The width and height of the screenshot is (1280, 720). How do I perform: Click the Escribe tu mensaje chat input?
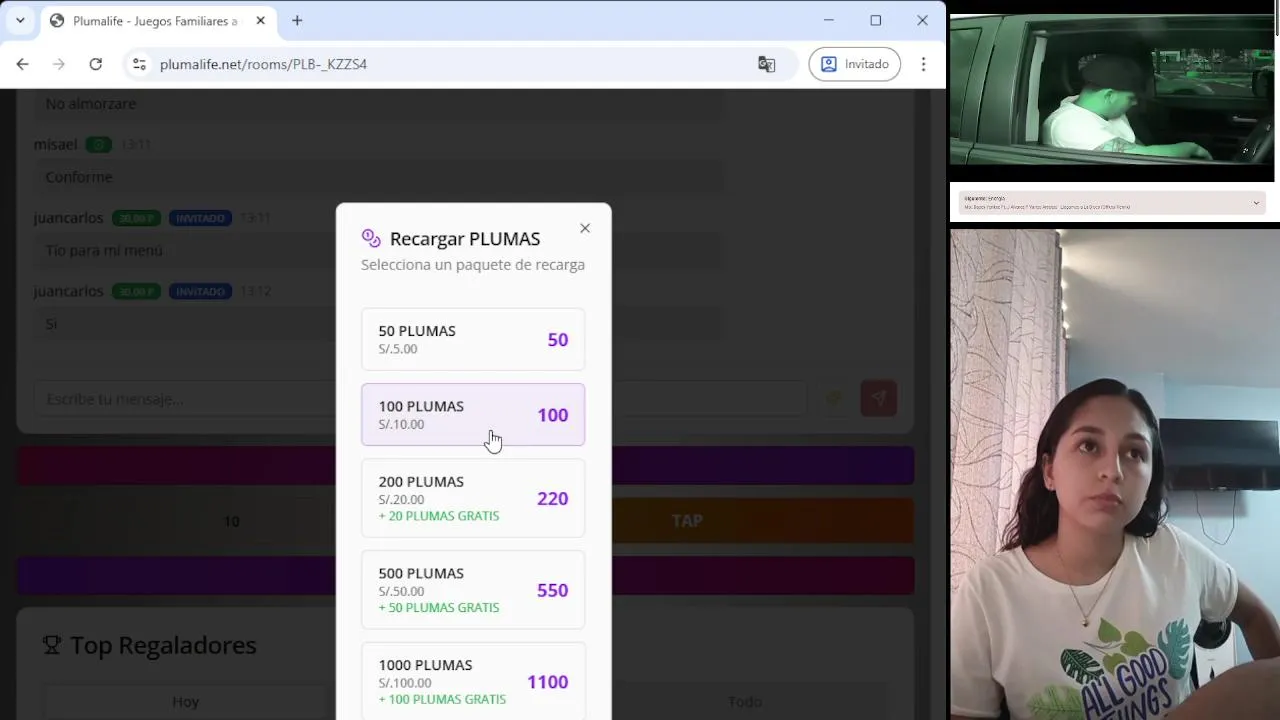(420, 399)
